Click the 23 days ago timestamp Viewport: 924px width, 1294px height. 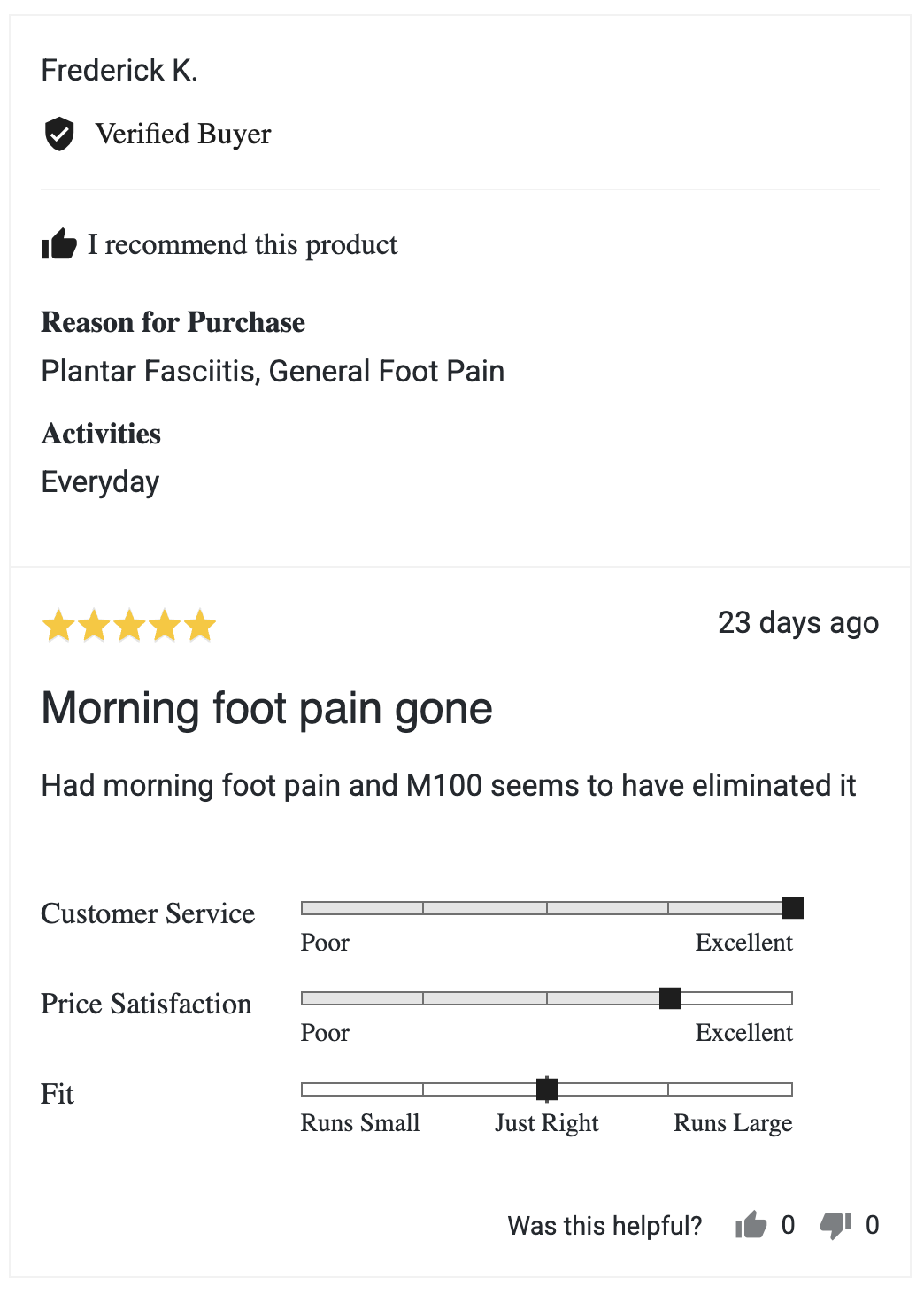pos(798,623)
